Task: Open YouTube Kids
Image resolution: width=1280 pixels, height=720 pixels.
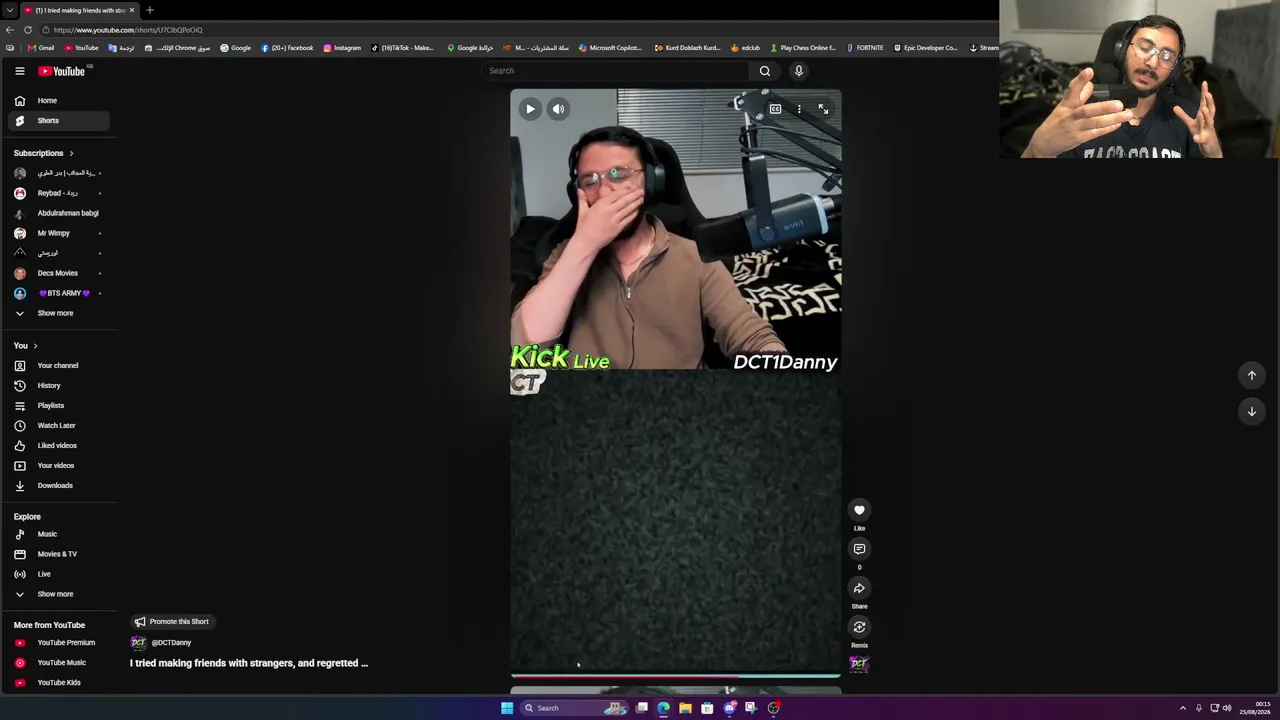Action: 59,683
